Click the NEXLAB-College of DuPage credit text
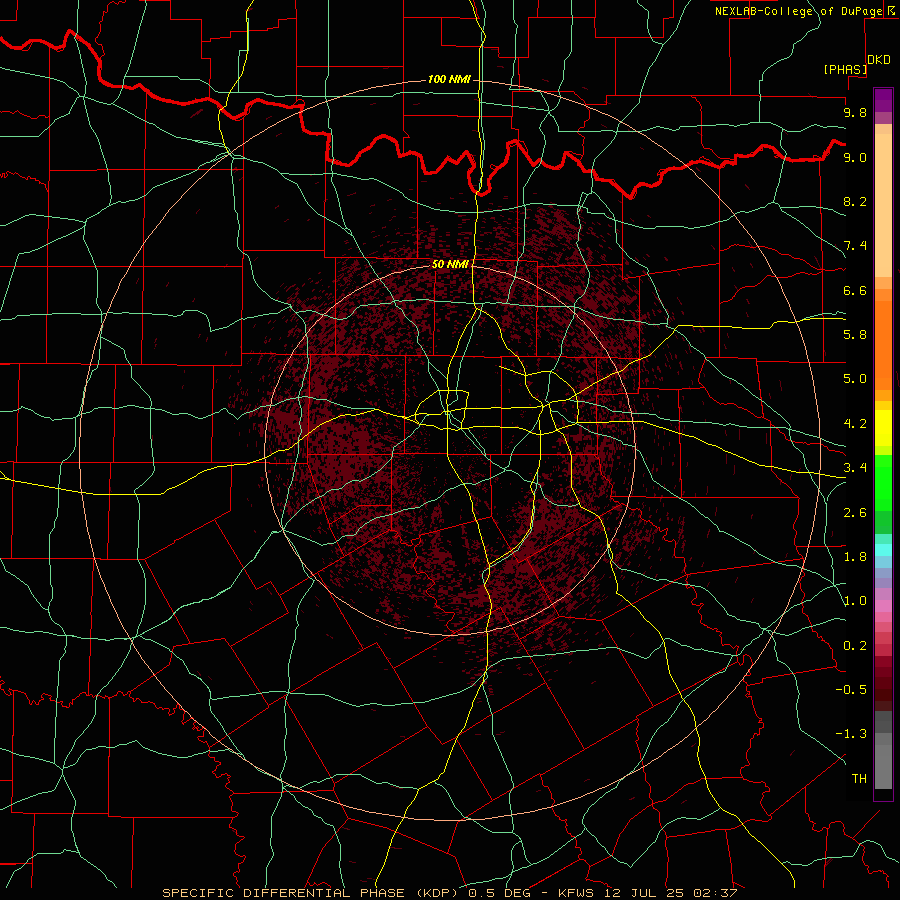This screenshot has width=900, height=900. pyautogui.click(x=798, y=11)
